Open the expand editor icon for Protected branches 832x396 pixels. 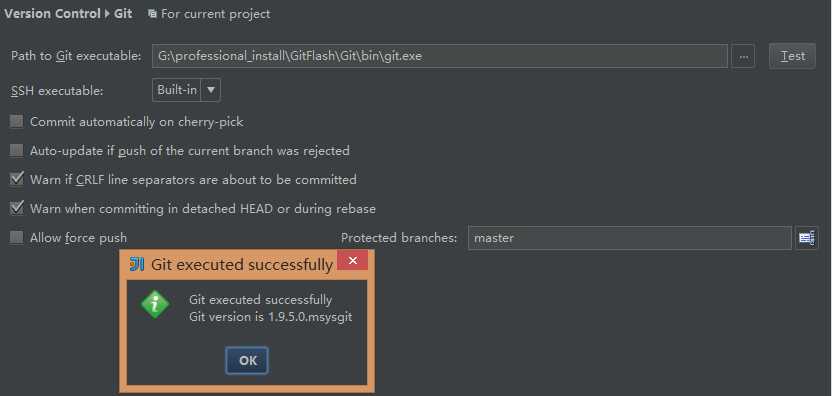(807, 238)
